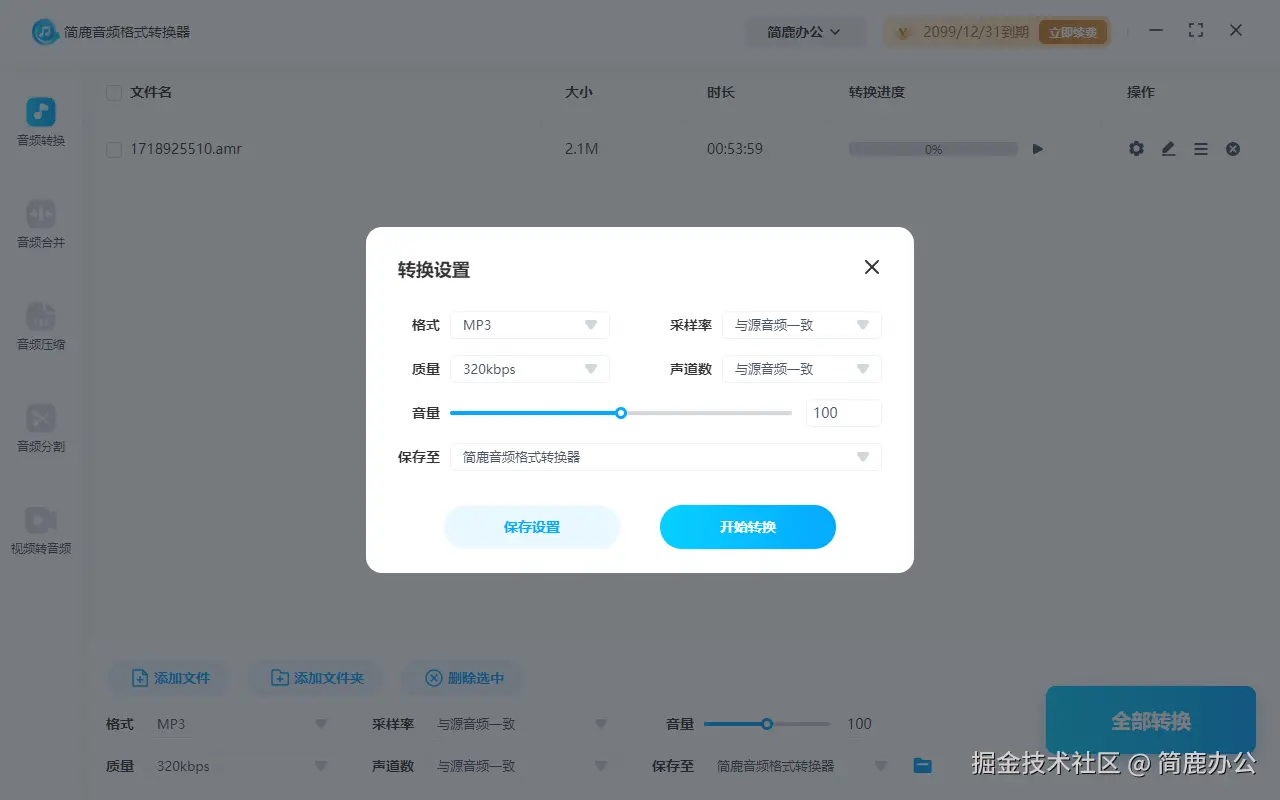Click the 保存设置 button
The height and width of the screenshot is (800, 1280).
[532, 527]
